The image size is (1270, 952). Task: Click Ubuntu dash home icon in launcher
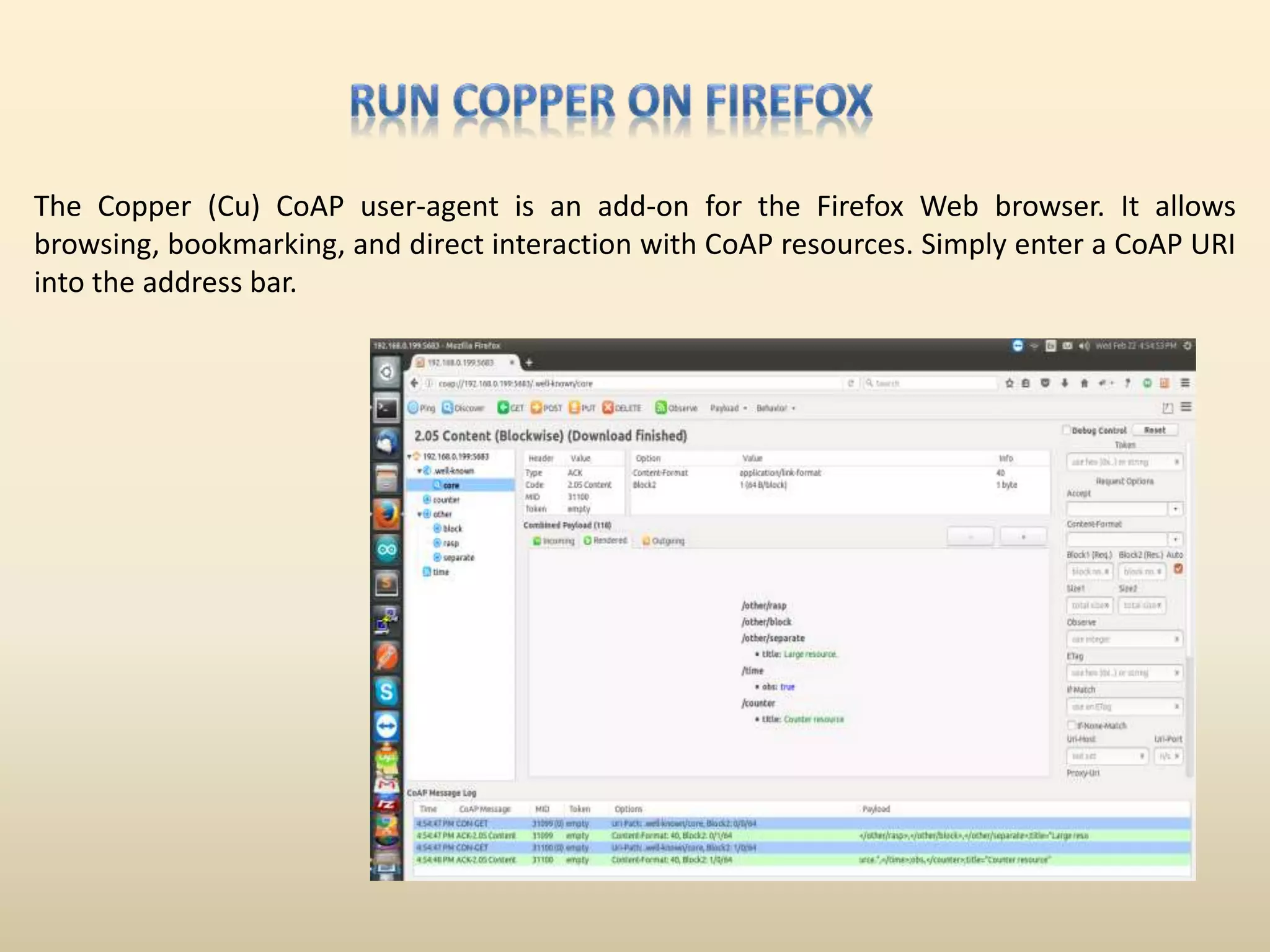coord(386,372)
